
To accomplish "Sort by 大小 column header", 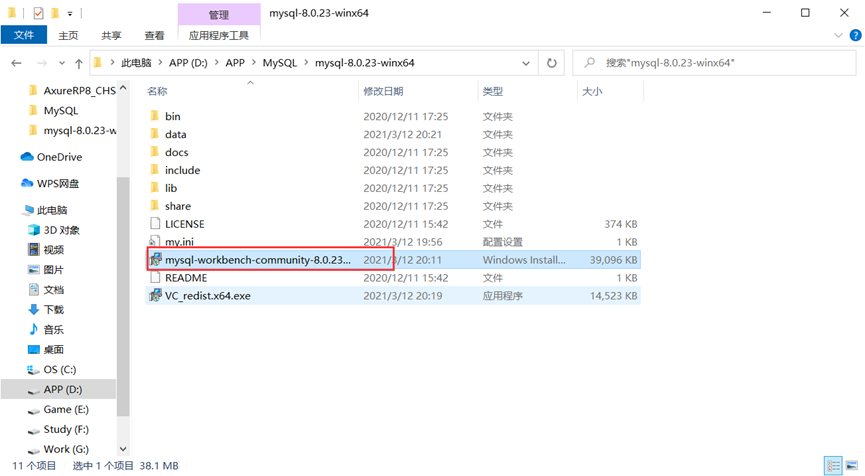I will tap(592, 91).
